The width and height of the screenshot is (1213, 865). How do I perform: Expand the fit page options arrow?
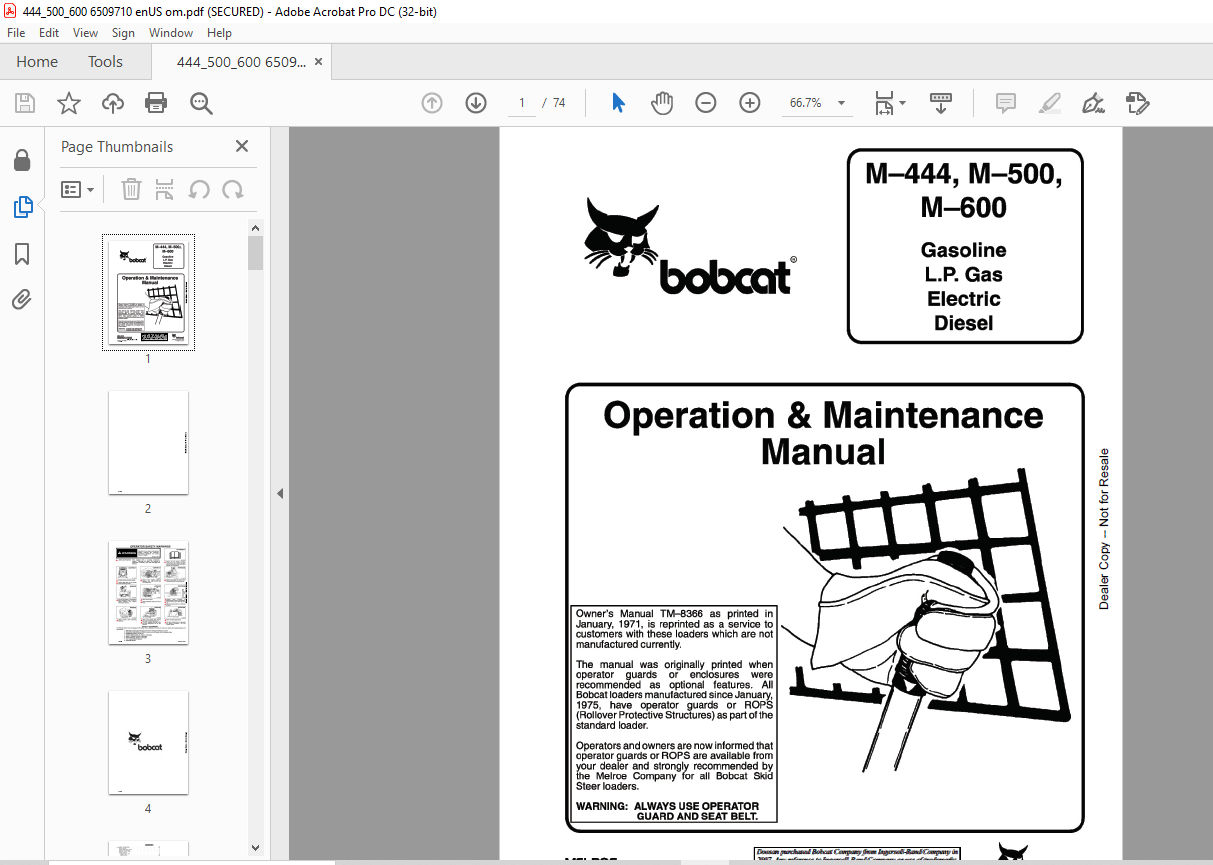coord(902,103)
